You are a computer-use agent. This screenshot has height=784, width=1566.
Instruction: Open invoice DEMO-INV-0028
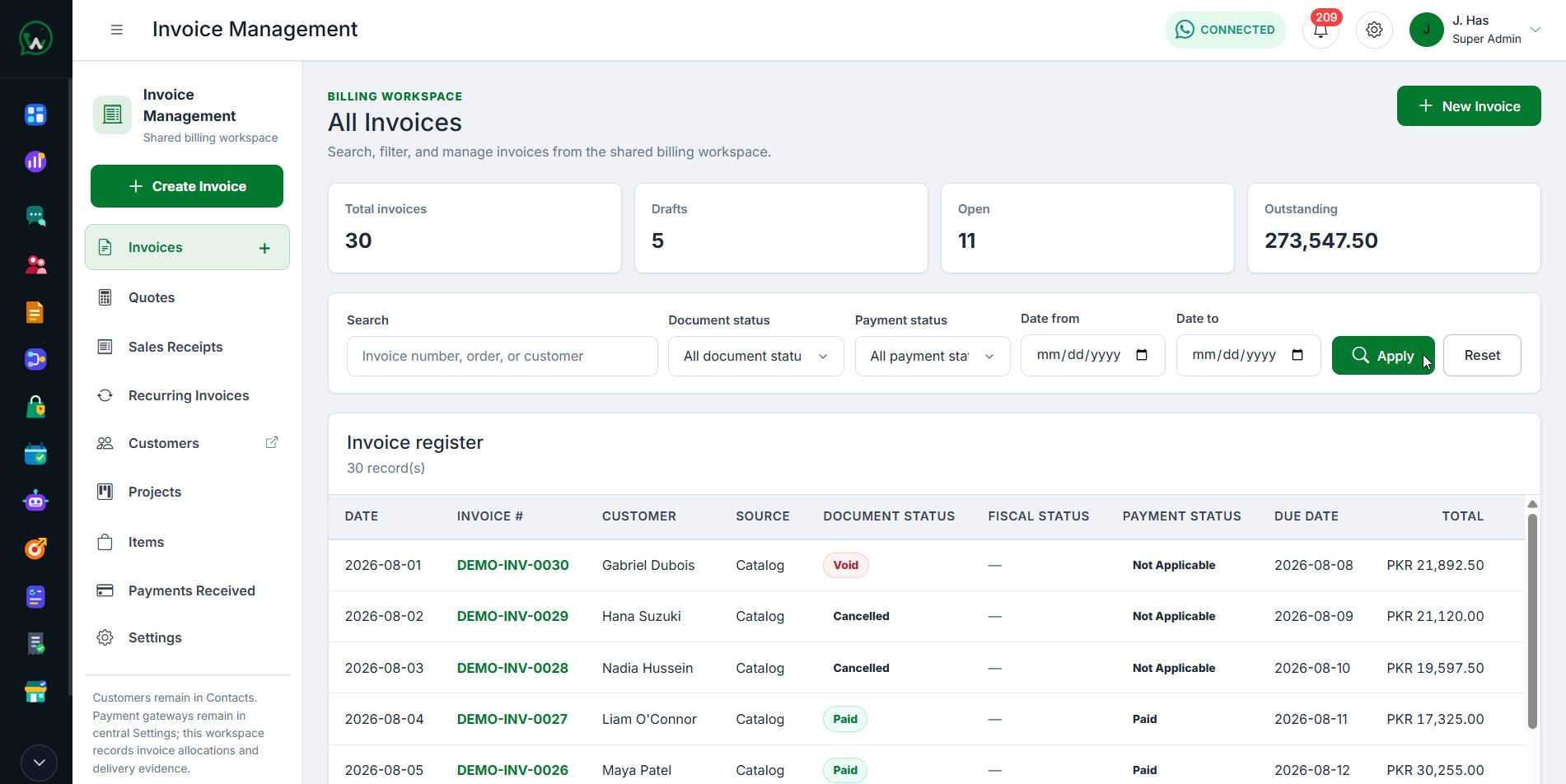point(512,668)
